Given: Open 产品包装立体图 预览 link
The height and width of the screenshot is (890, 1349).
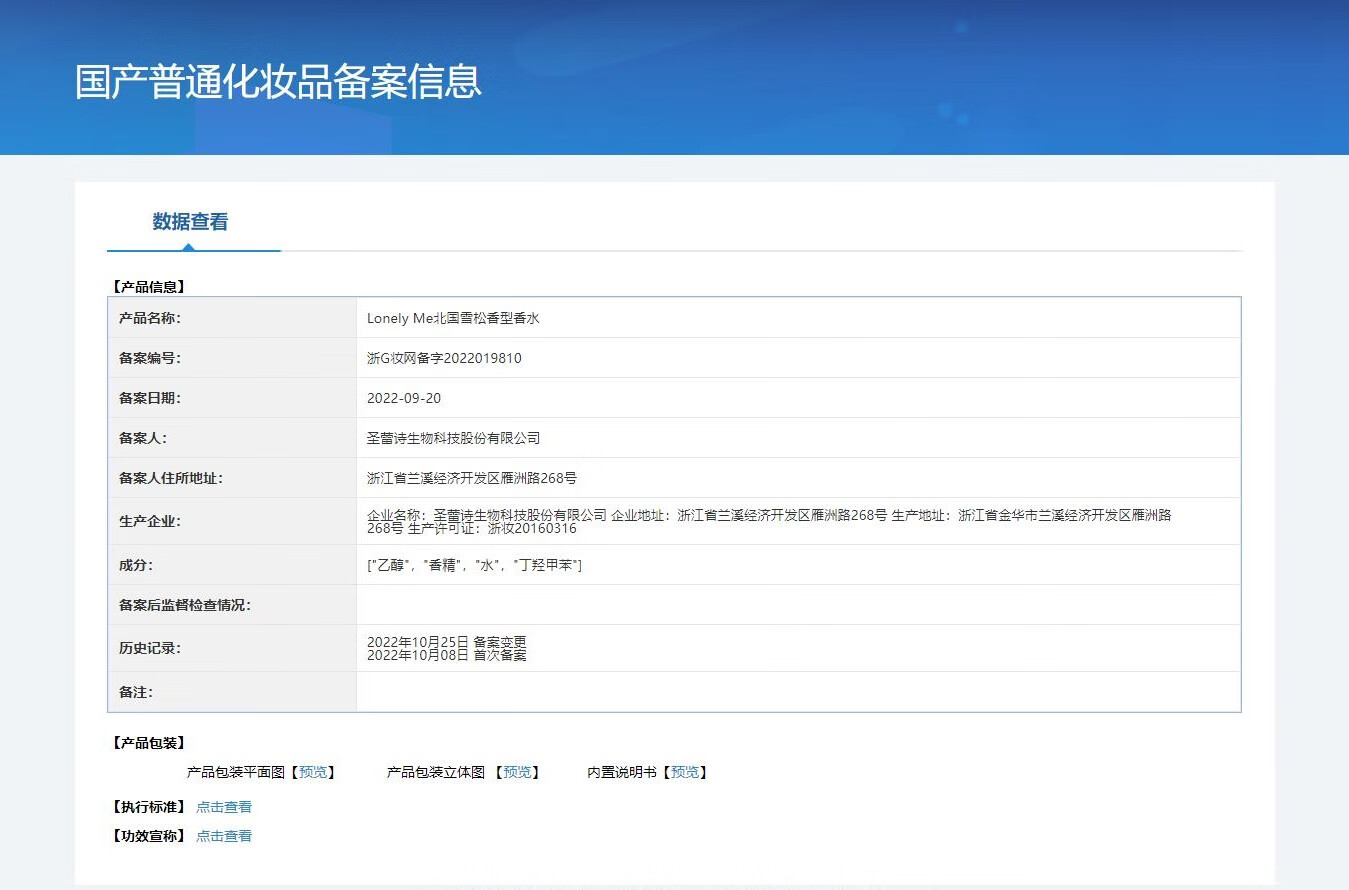Looking at the screenshot, I should 517,772.
